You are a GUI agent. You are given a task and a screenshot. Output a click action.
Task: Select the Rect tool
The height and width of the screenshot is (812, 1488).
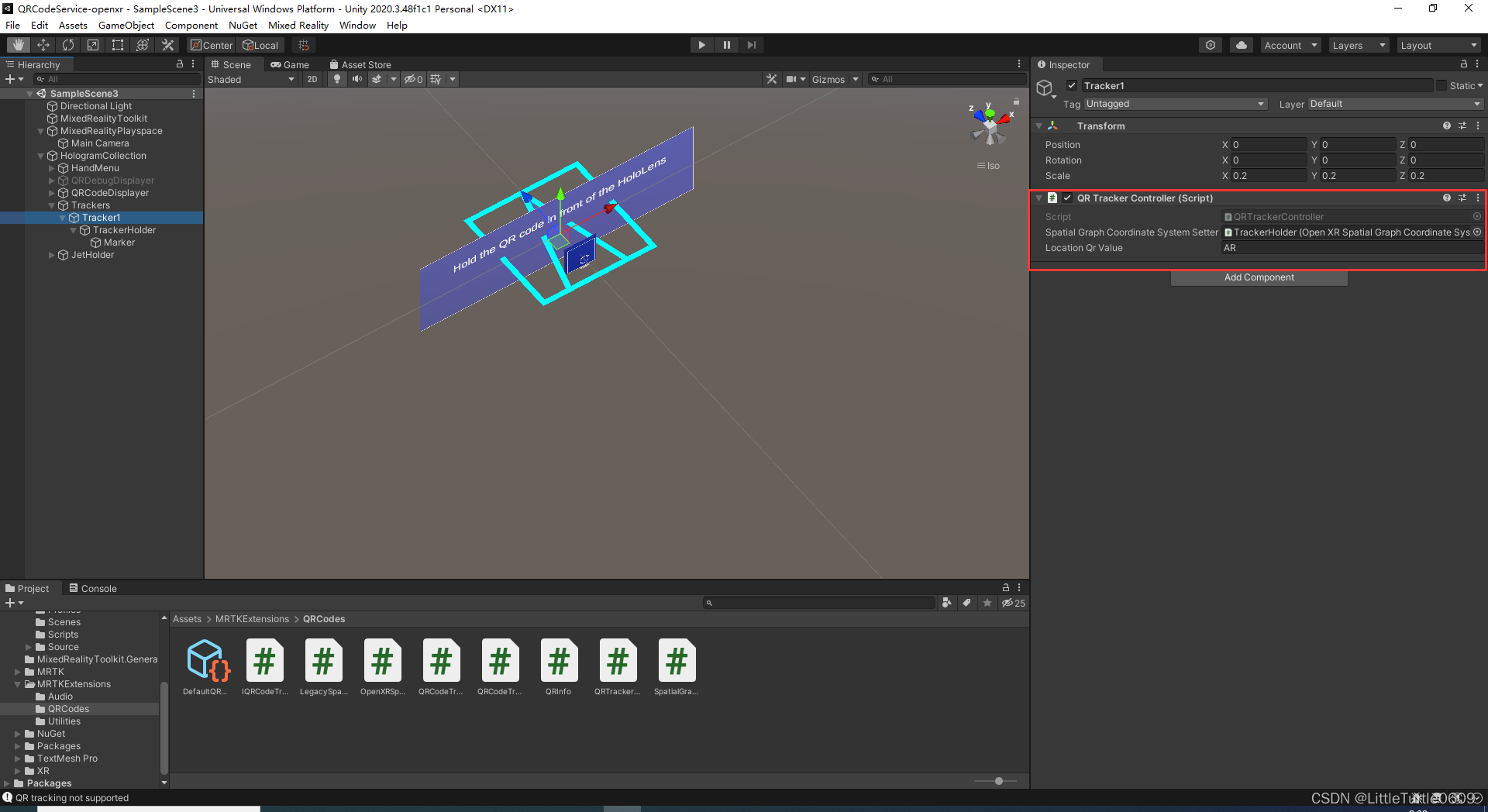(118, 45)
